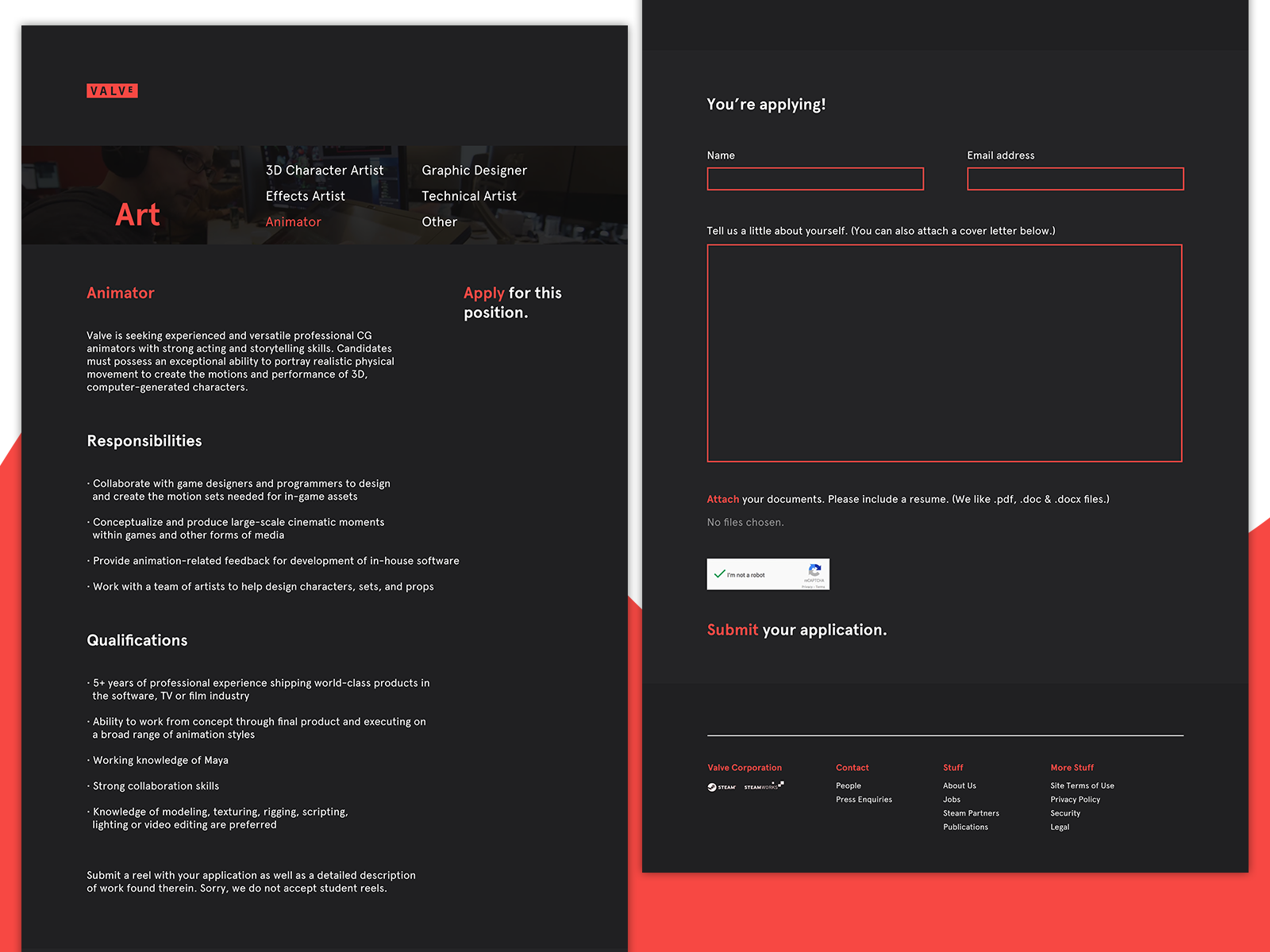This screenshot has width=1270, height=952.
Task: Click Apply for this position
Action: (x=484, y=293)
